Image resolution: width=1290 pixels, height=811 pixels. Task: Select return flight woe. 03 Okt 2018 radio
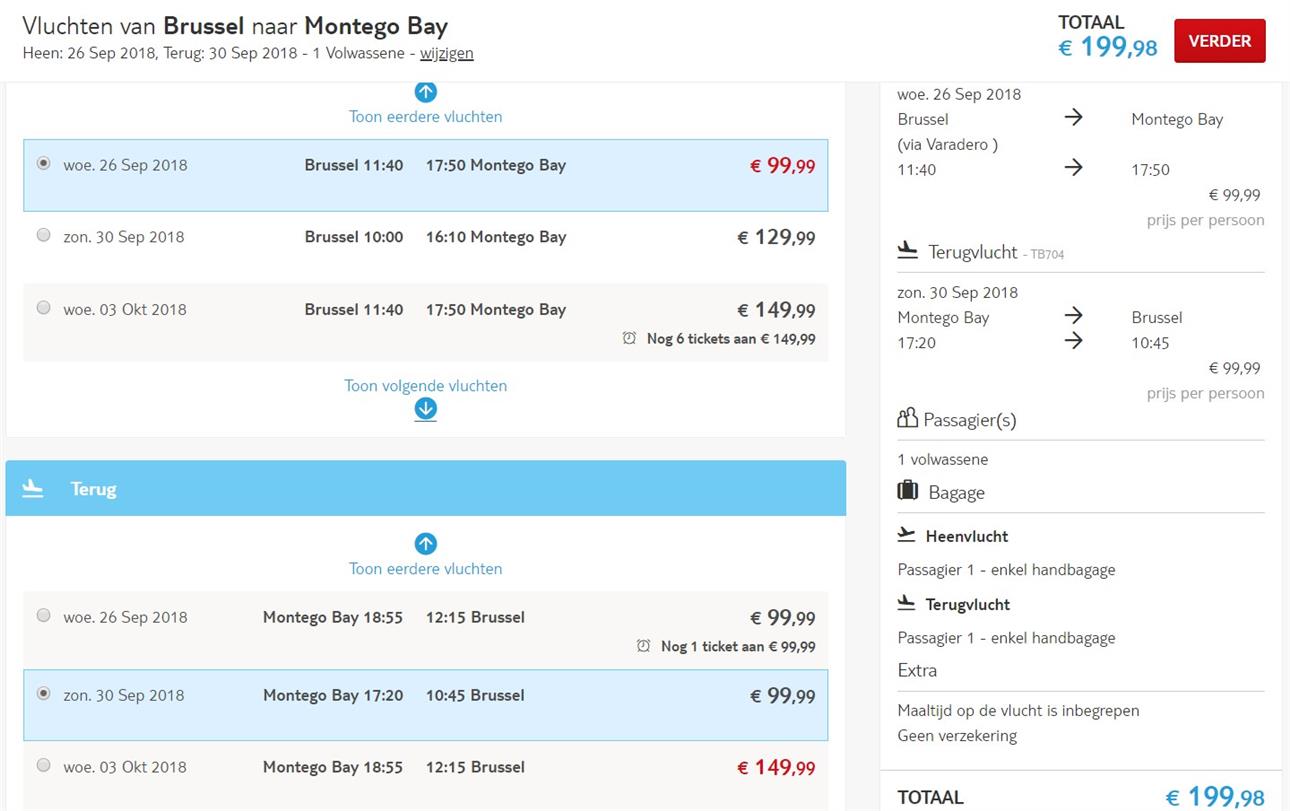[43, 766]
